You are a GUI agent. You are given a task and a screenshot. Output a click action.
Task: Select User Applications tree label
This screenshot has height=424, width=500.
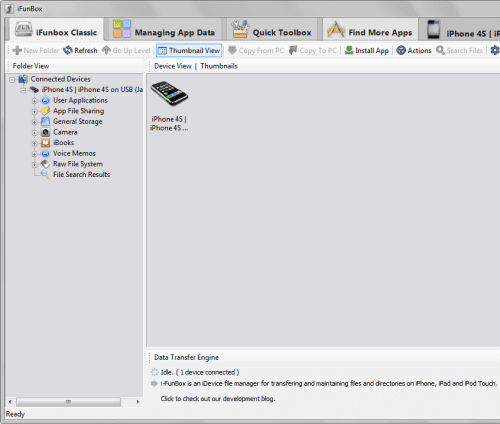(x=80, y=100)
